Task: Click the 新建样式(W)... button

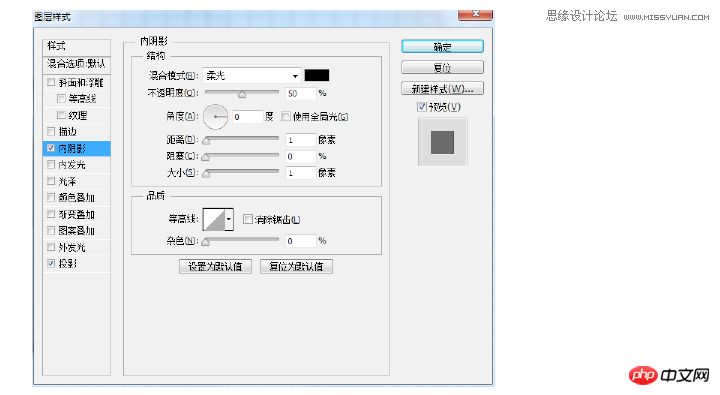Action: (x=442, y=89)
